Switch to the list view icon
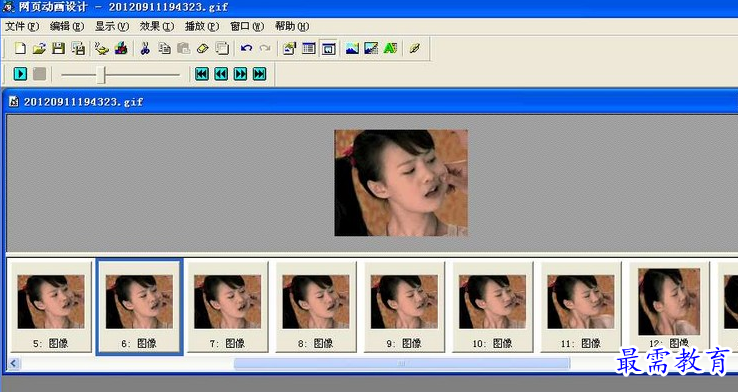Viewport: 738px width, 392px height. pyautogui.click(x=309, y=48)
